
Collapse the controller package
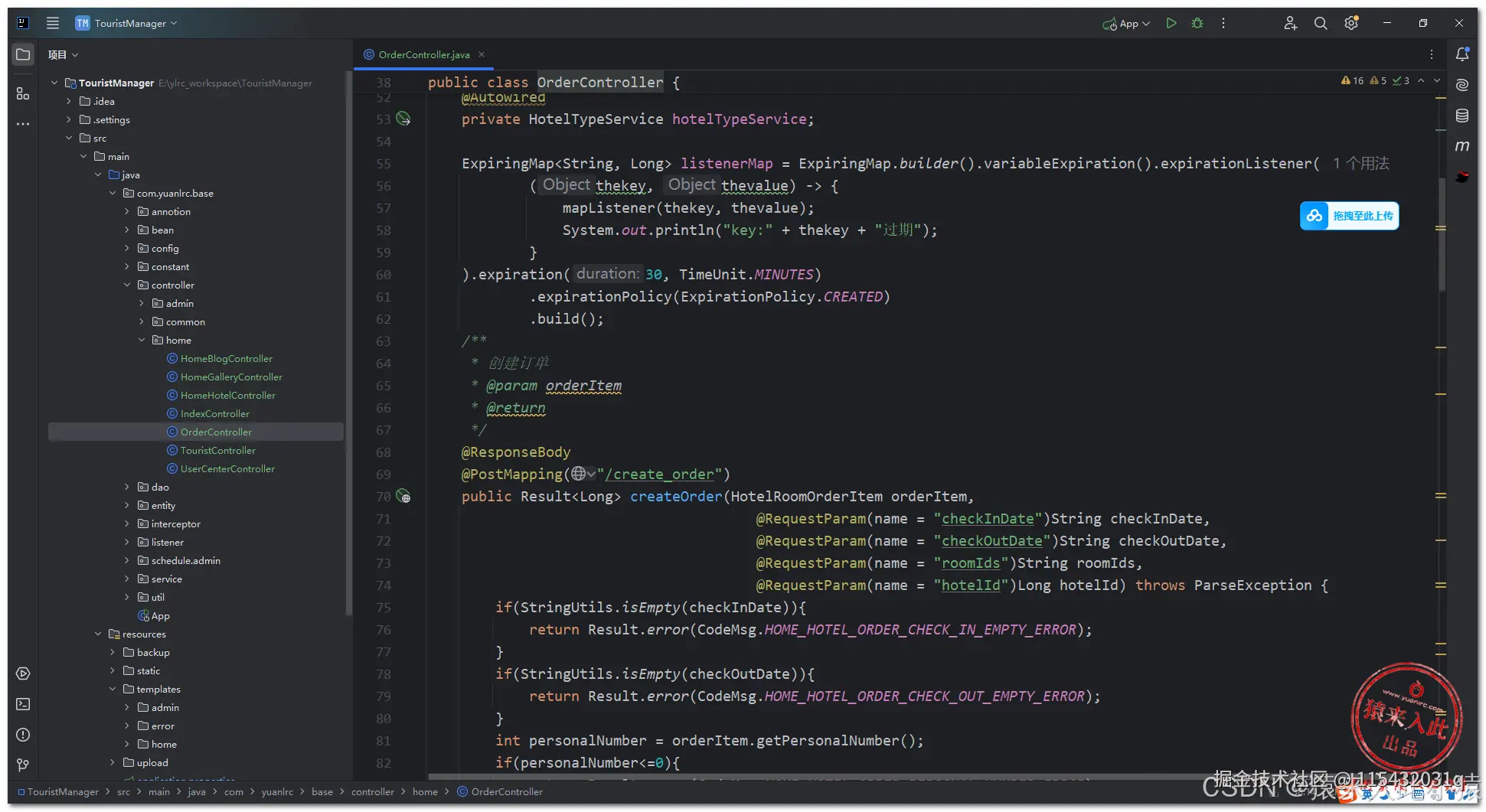(x=127, y=285)
